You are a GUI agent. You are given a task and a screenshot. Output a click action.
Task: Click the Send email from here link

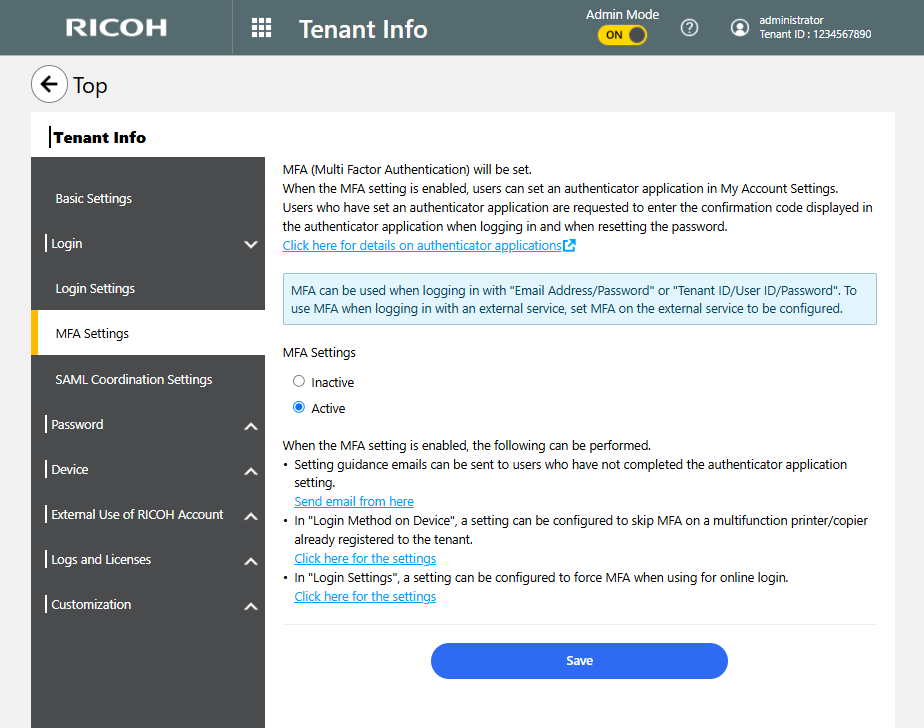354,502
